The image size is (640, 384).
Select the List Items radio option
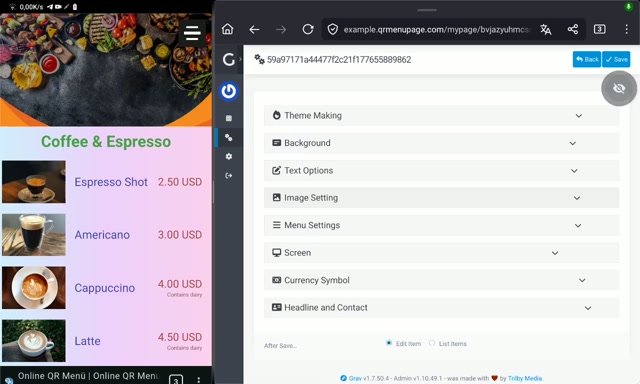click(x=432, y=343)
